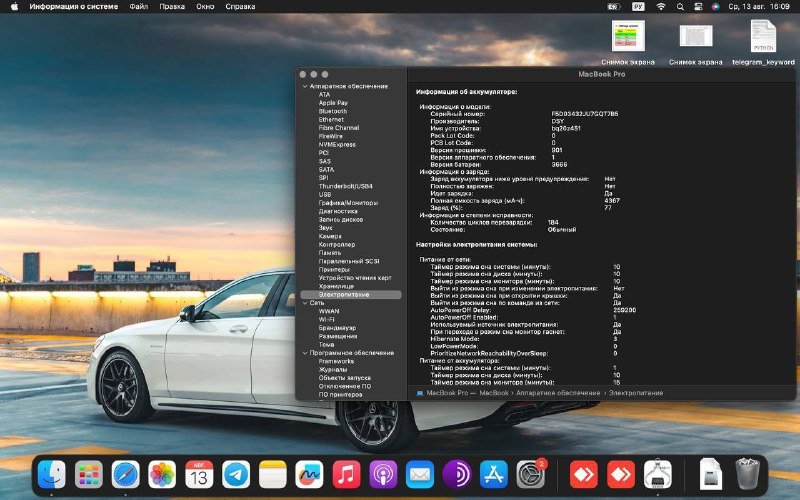800x500 pixels.
Task: Open the Wi-Fi menu bar icon
Action: click(661, 7)
